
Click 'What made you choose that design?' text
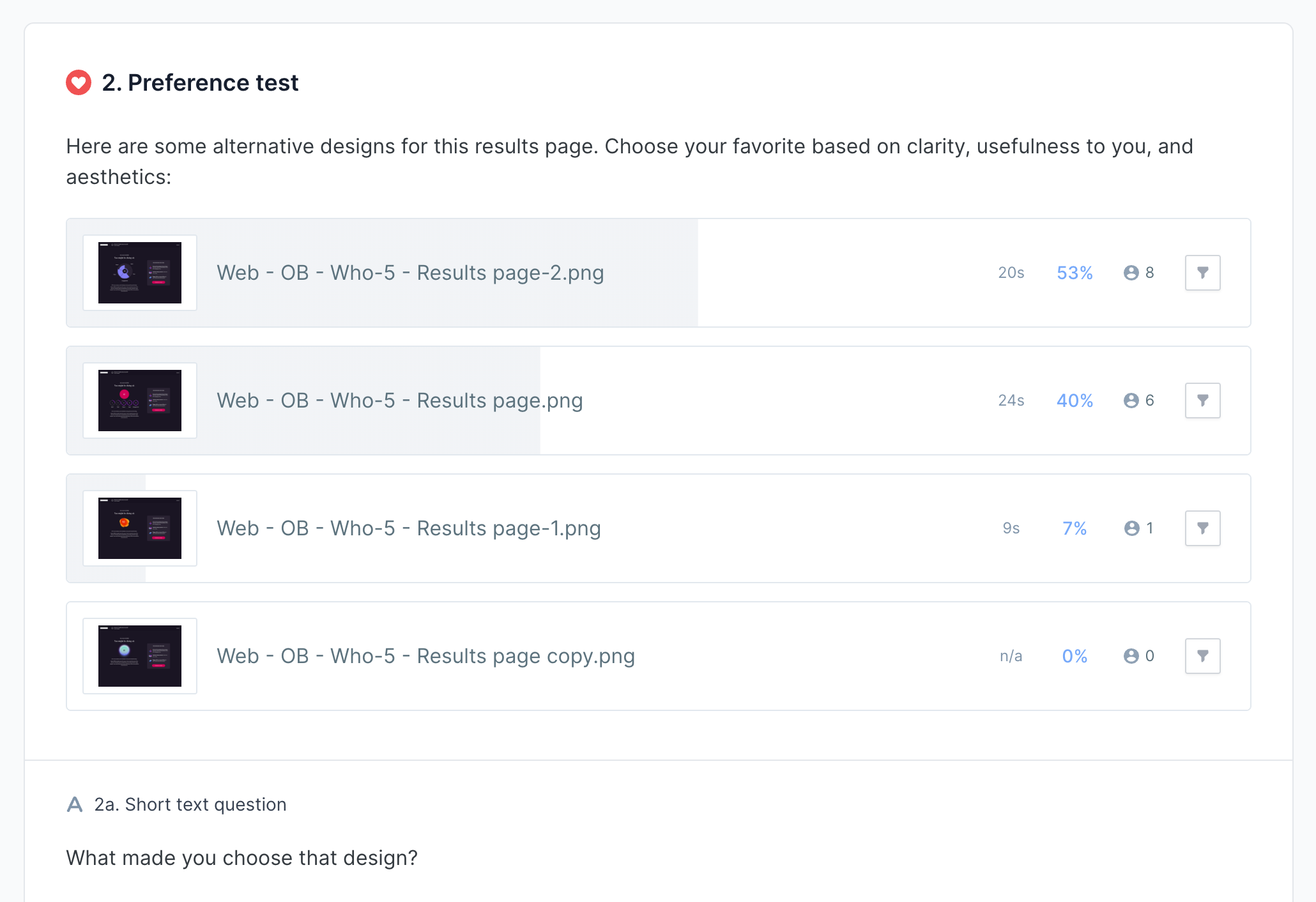pyautogui.click(x=241, y=857)
